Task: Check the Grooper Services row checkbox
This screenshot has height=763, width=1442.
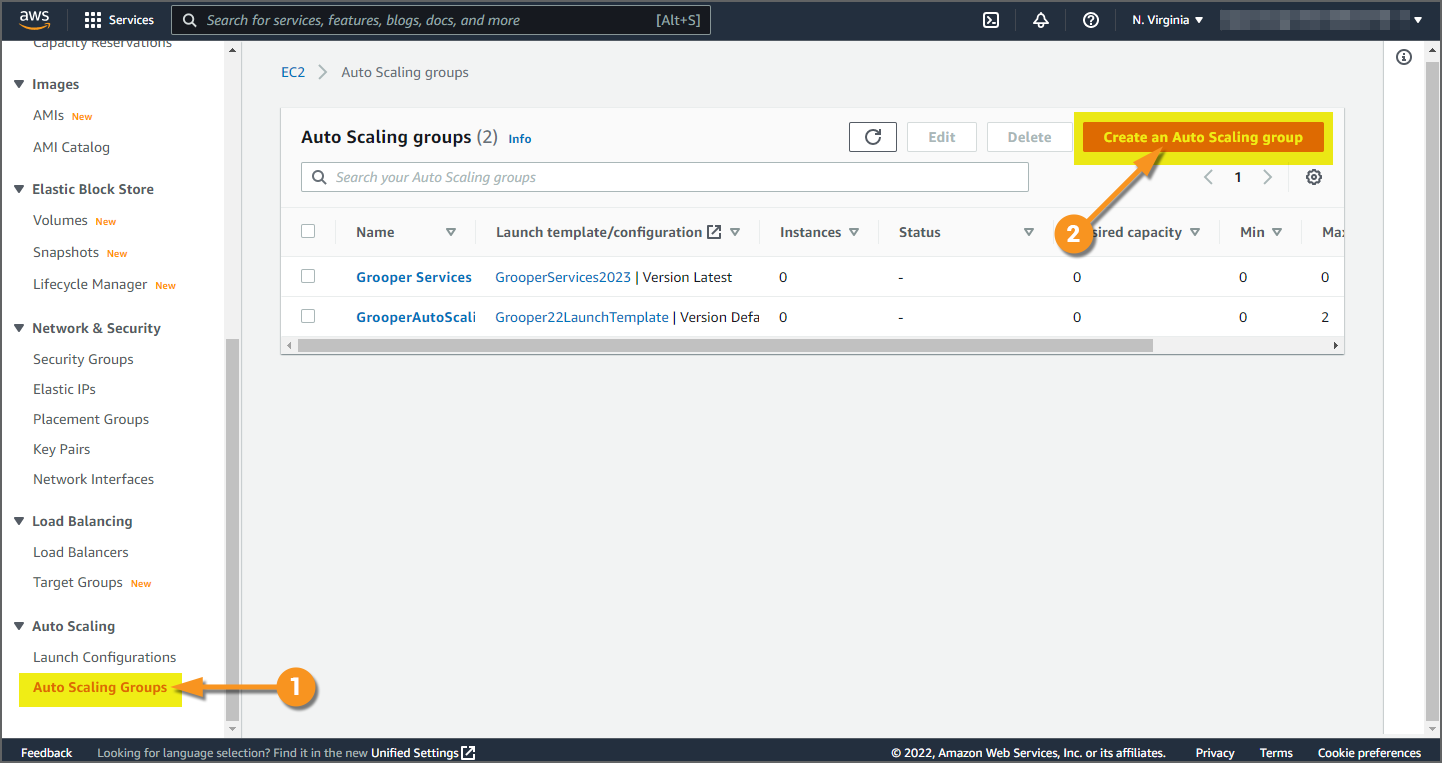Action: click(308, 276)
